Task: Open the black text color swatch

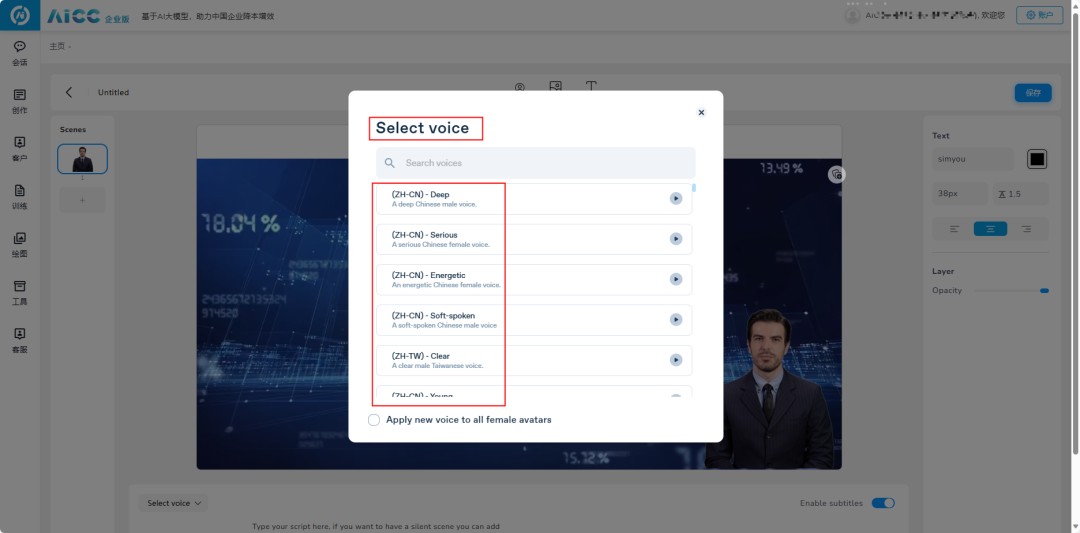Action: pos(1037,159)
